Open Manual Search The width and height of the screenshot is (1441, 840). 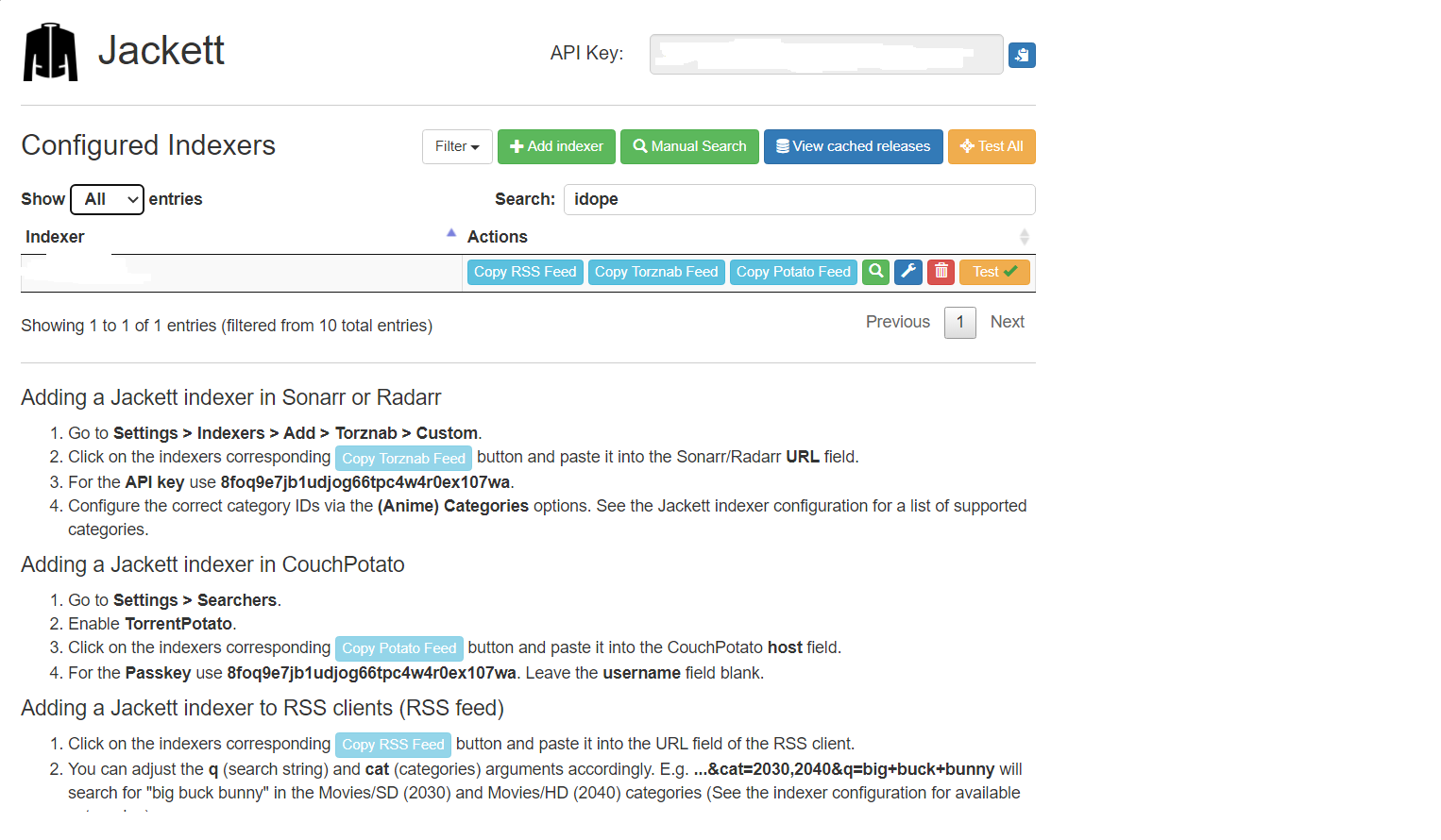pyautogui.click(x=689, y=146)
